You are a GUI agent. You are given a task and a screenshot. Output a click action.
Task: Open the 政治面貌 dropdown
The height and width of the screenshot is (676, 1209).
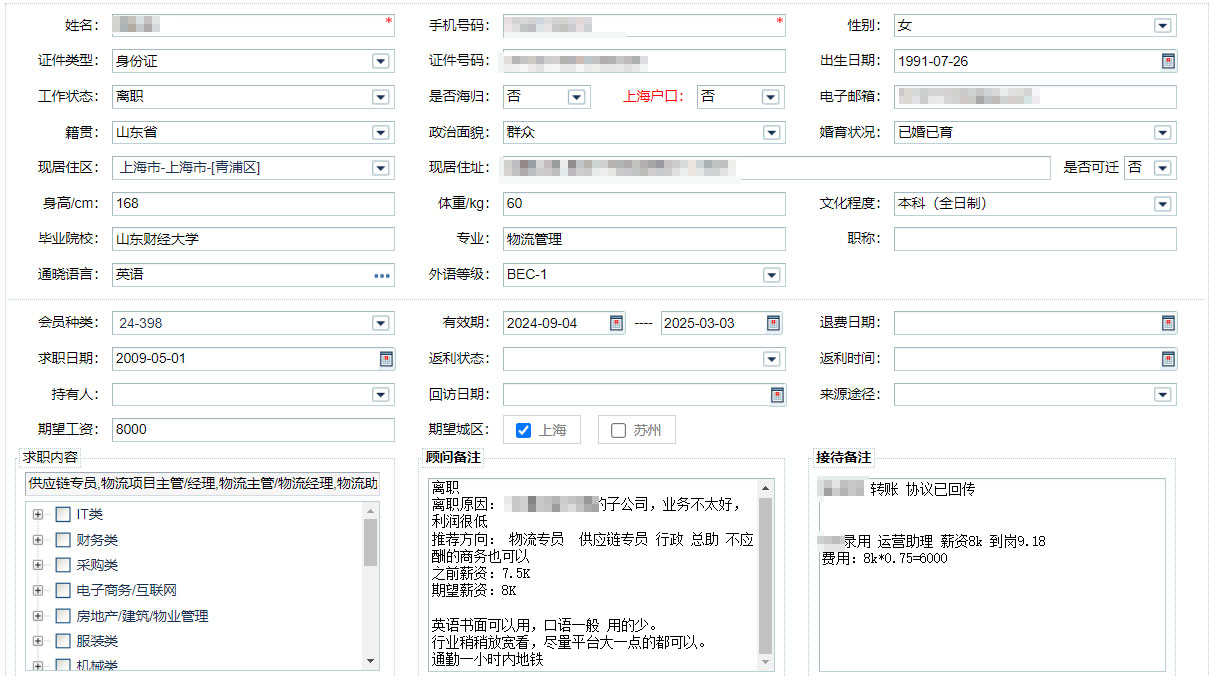pyautogui.click(x=771, y=132)
